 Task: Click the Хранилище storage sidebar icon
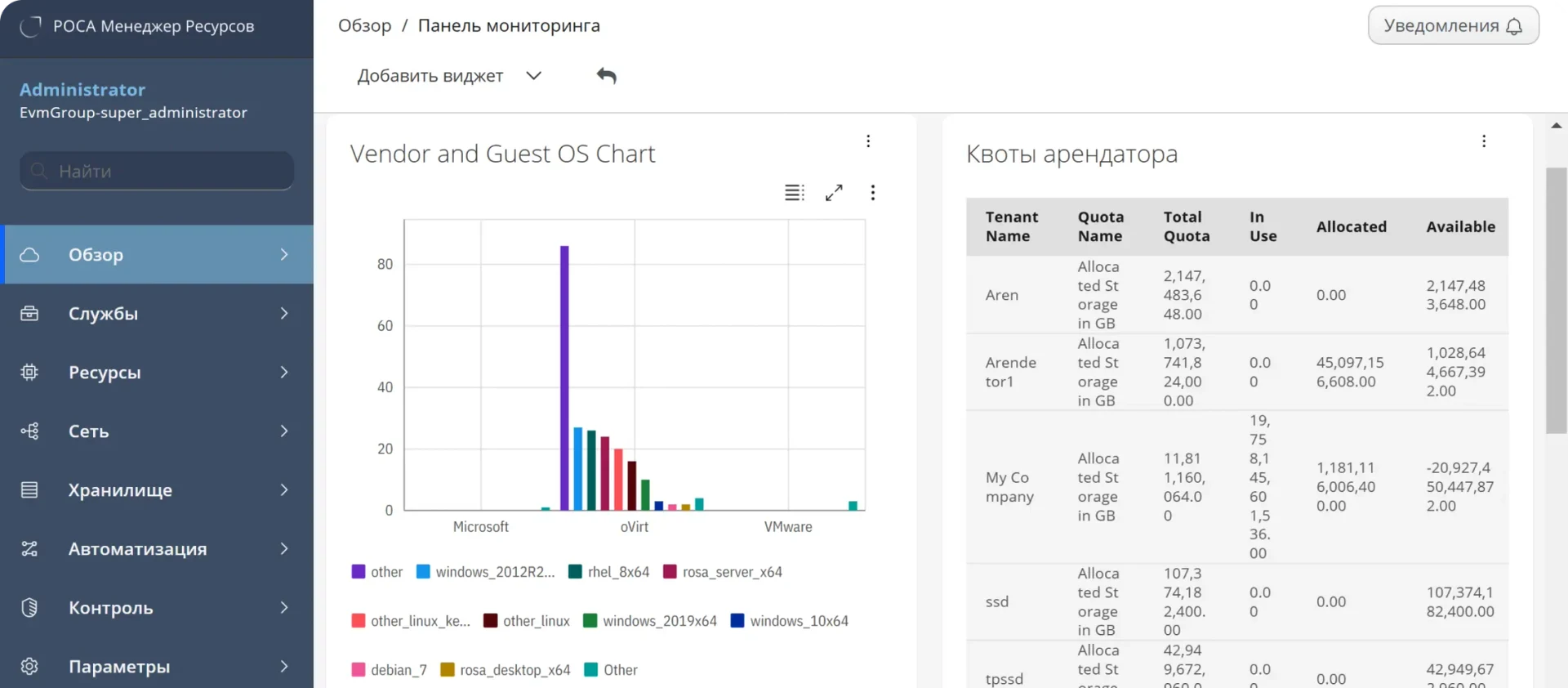pyautogui.click(x=29, y=490)
